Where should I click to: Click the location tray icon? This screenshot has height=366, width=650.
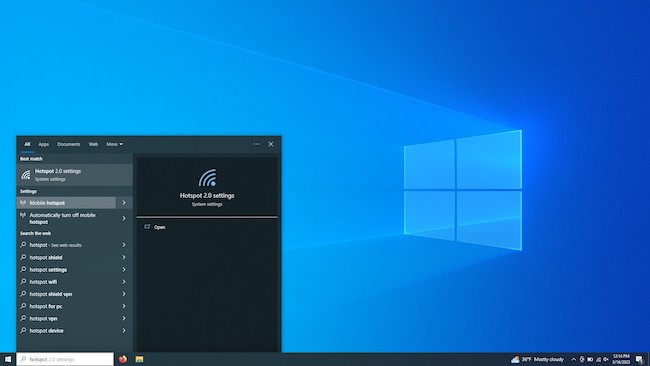582,359
